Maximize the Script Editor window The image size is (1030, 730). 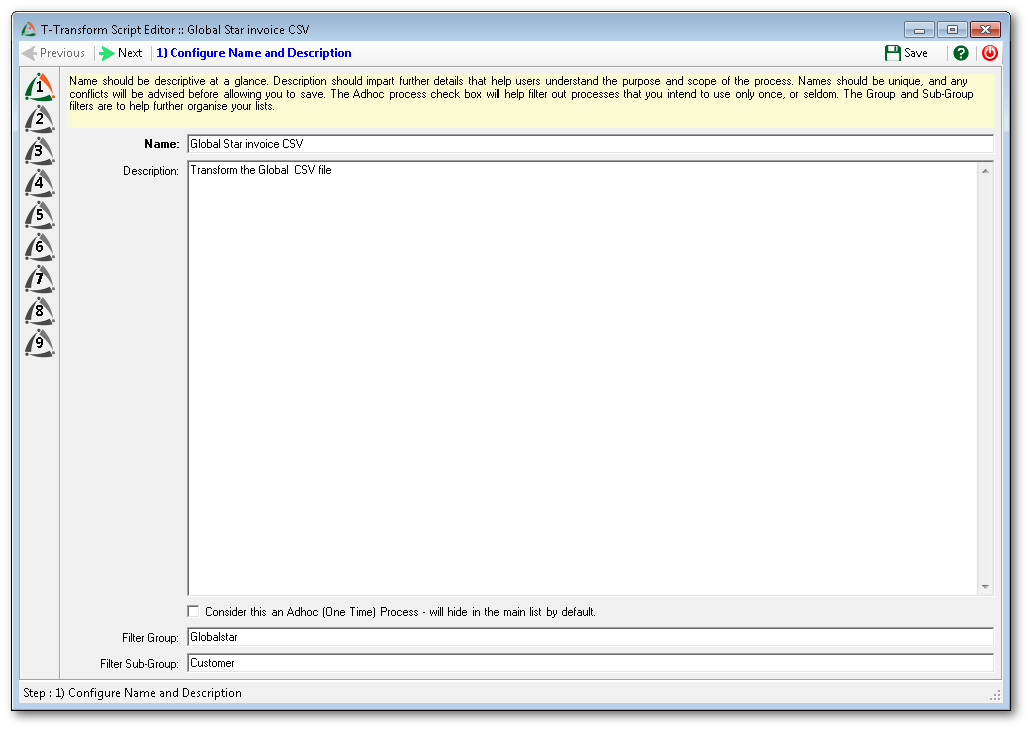952,30
